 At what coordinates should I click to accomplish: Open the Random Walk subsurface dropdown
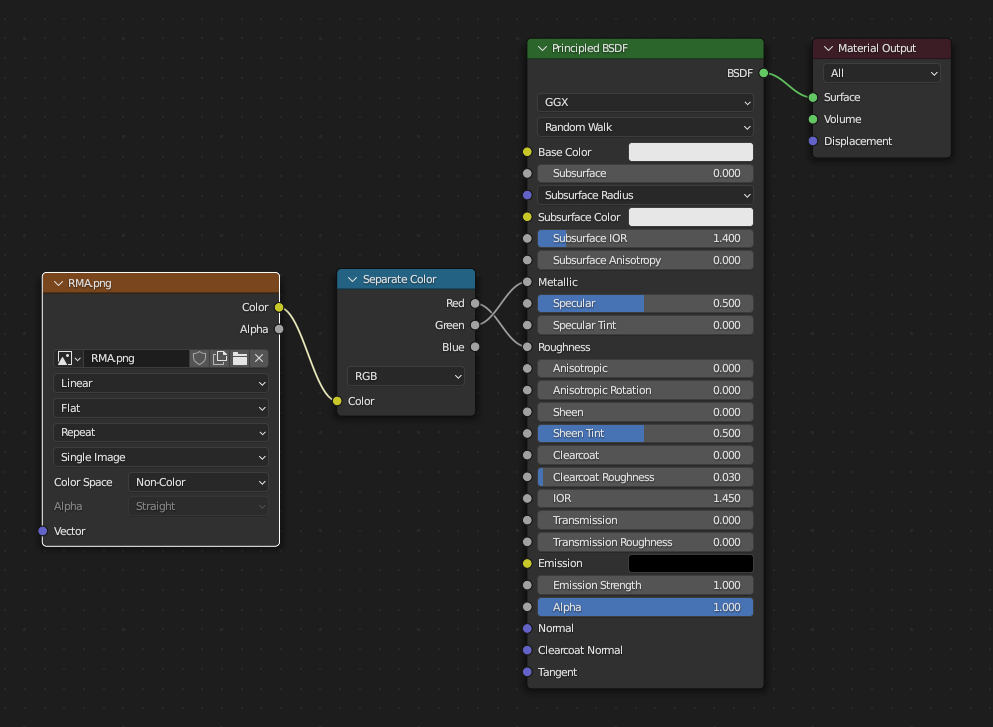pos(645,127)
